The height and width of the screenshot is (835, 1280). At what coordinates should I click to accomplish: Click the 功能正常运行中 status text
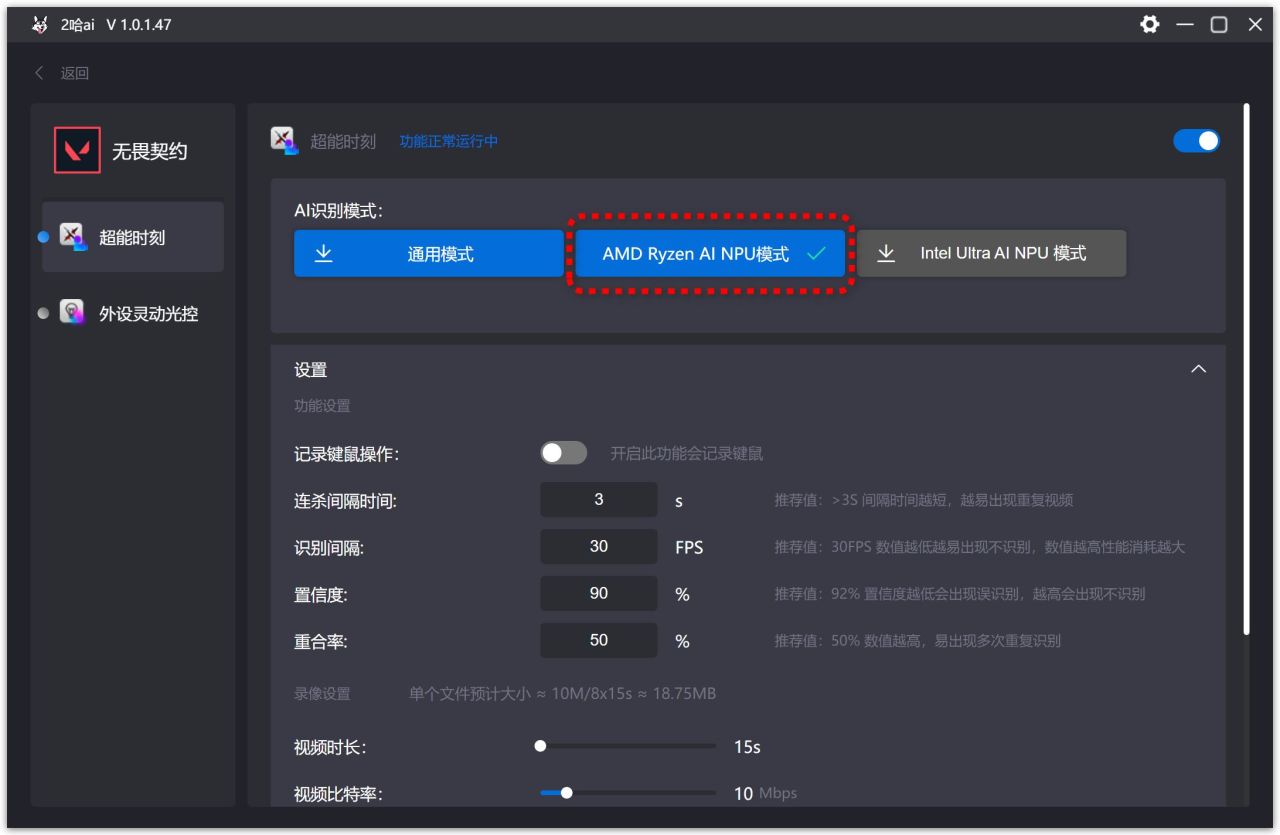(x=449, y=142)
